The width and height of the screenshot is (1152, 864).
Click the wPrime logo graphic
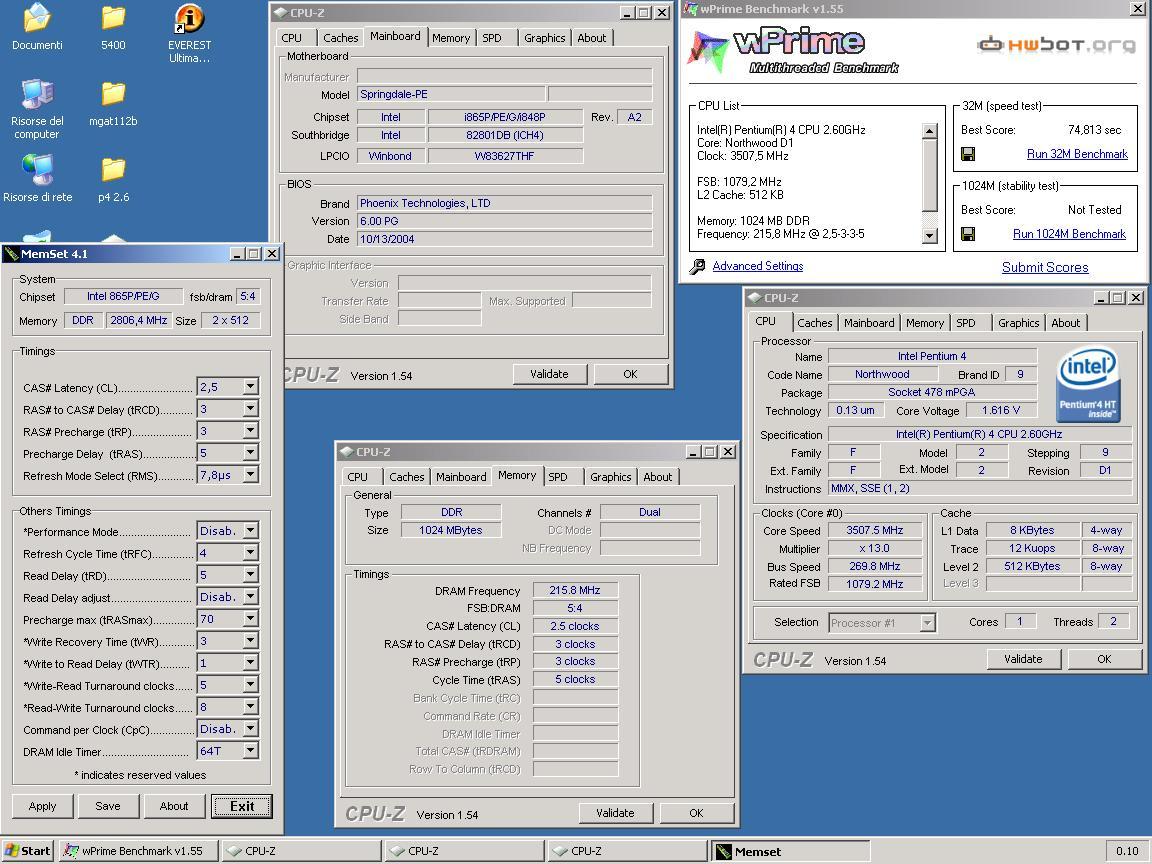point(793,51)
